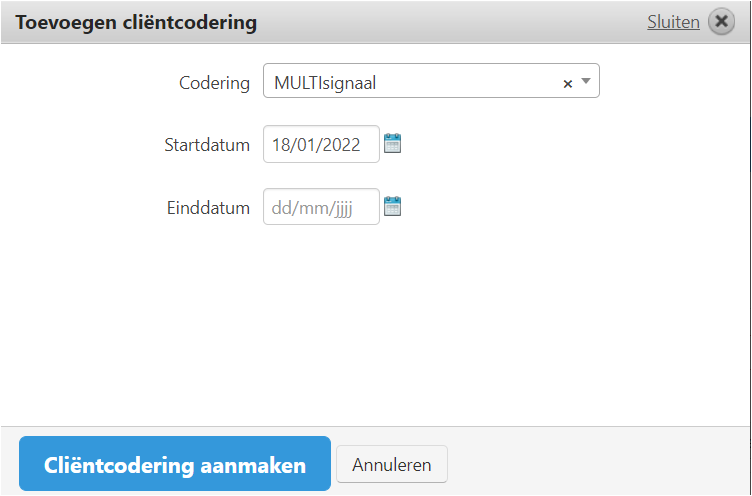Click the Toevoegen cliëntcodering dialog title

(x=136, y=22)
